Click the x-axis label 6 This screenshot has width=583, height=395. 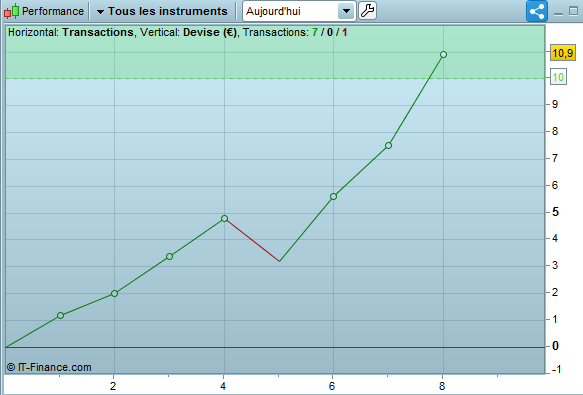click(x=332, y=386)
